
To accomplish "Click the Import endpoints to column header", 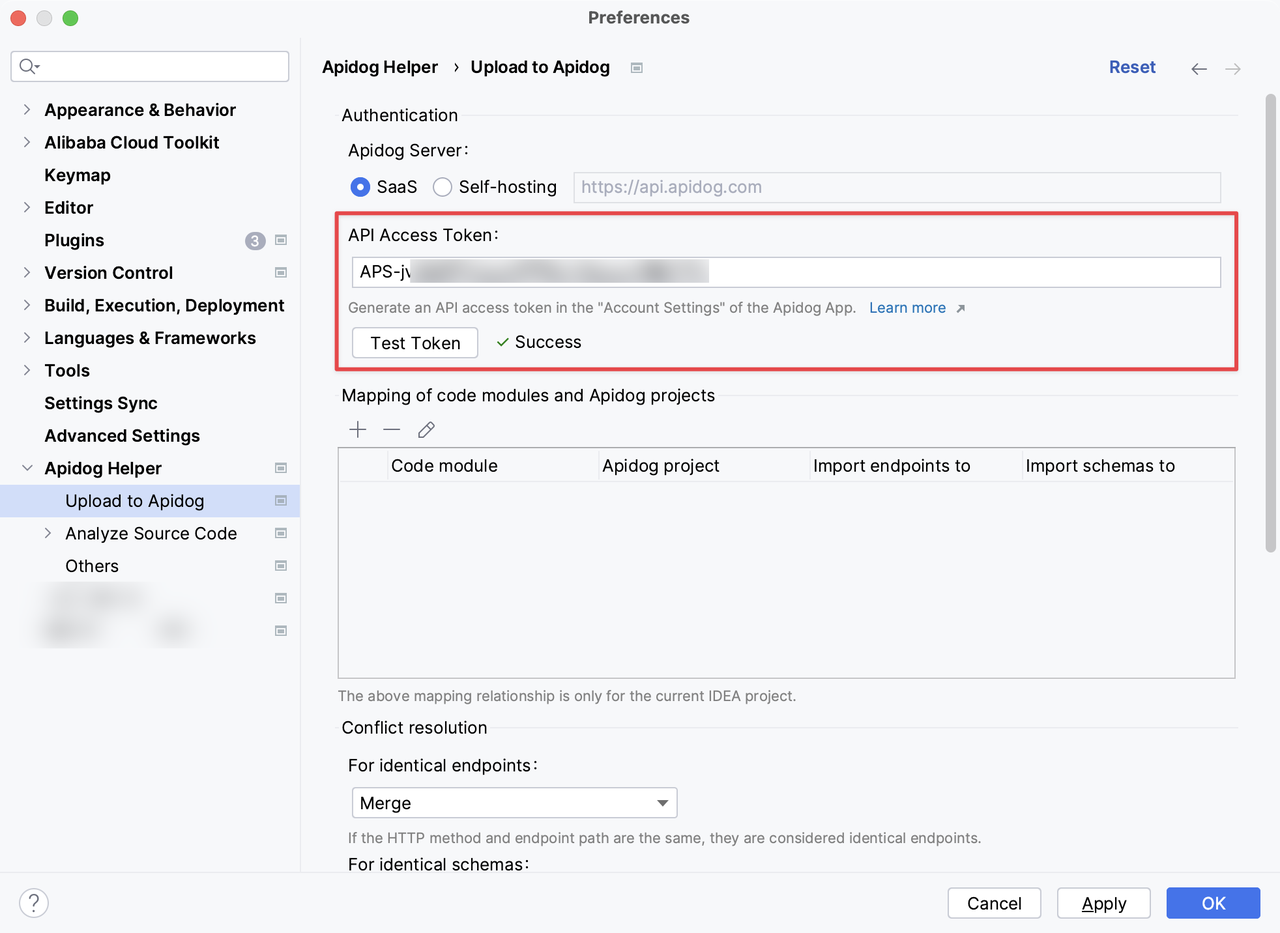I will [916, 466].
